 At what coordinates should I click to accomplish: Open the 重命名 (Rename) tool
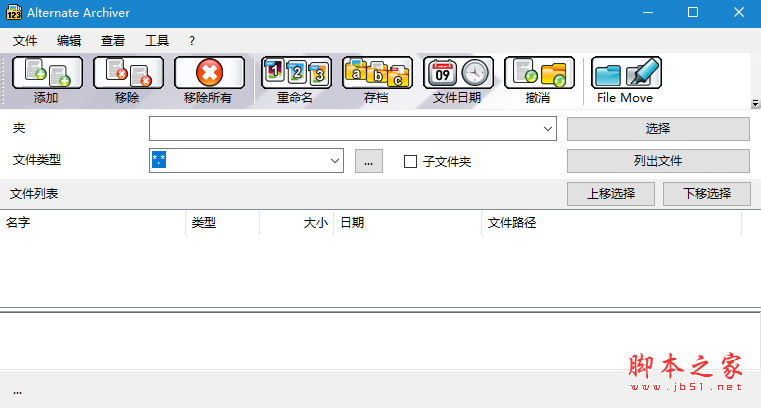(x=296, y=73)
